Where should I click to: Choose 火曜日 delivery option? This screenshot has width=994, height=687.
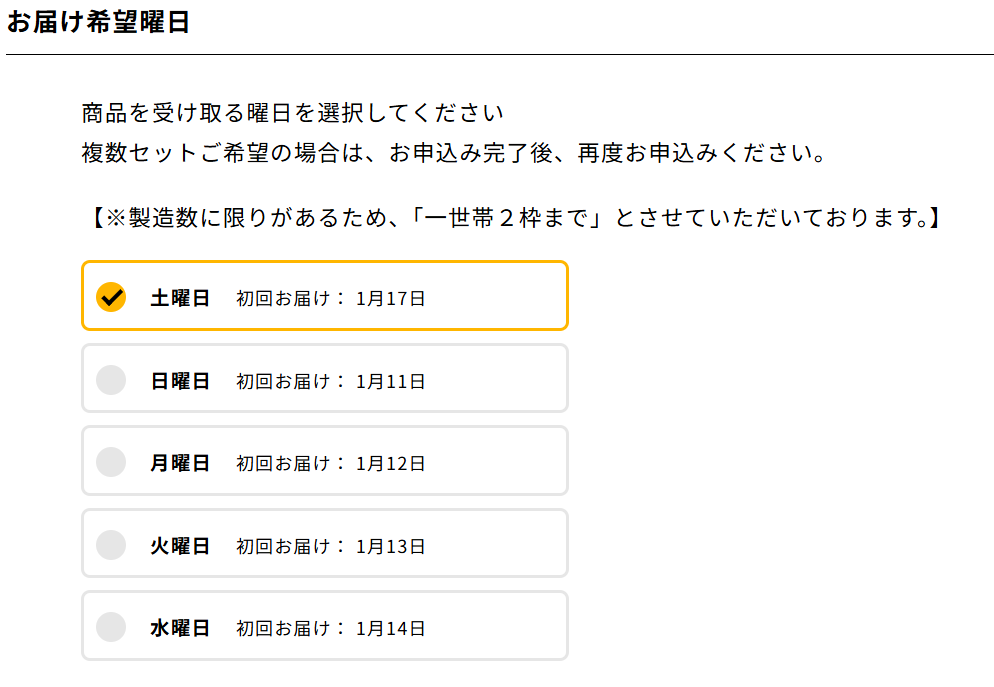325,543
